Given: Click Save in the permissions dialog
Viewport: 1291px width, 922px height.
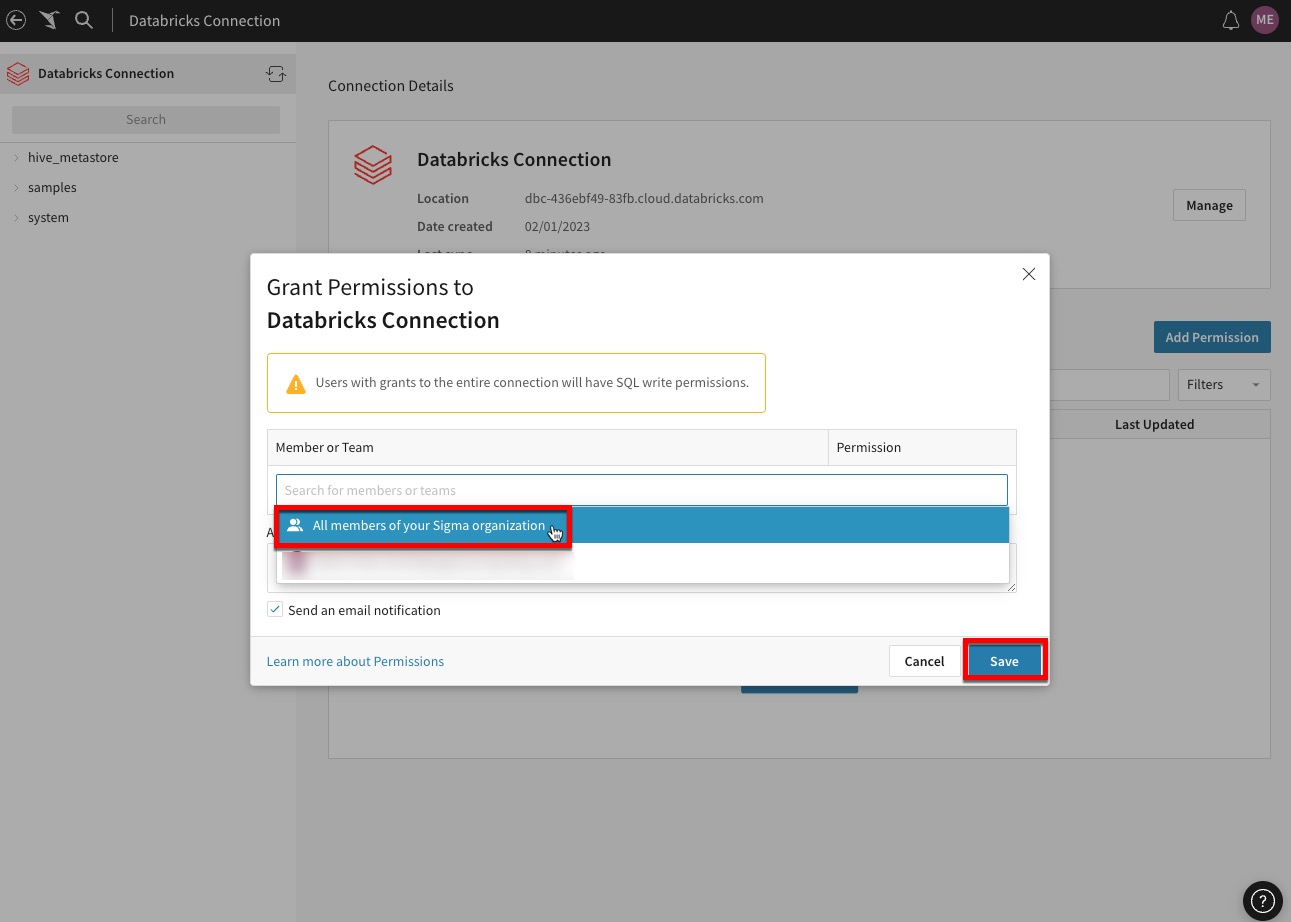Looking at the screenshot, I should click(1004, 661).
